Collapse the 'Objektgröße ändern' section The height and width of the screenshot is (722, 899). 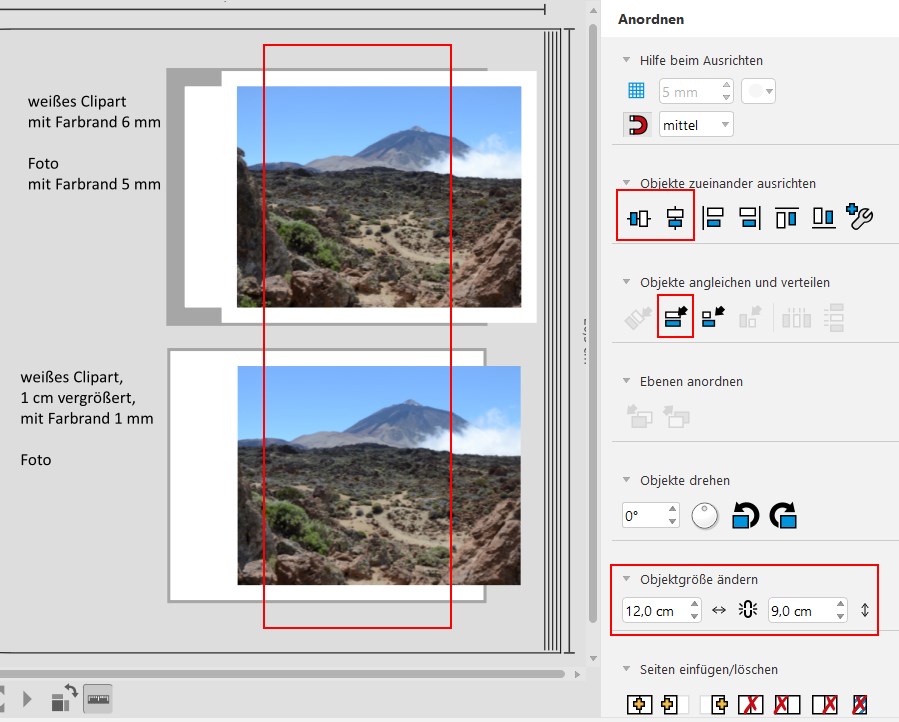point(627,579)
